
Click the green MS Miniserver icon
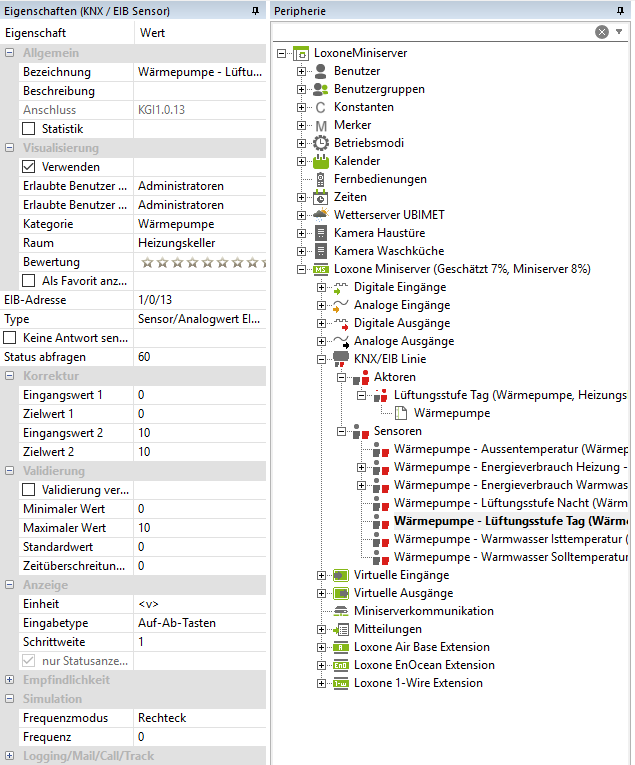tap(320, 269)
